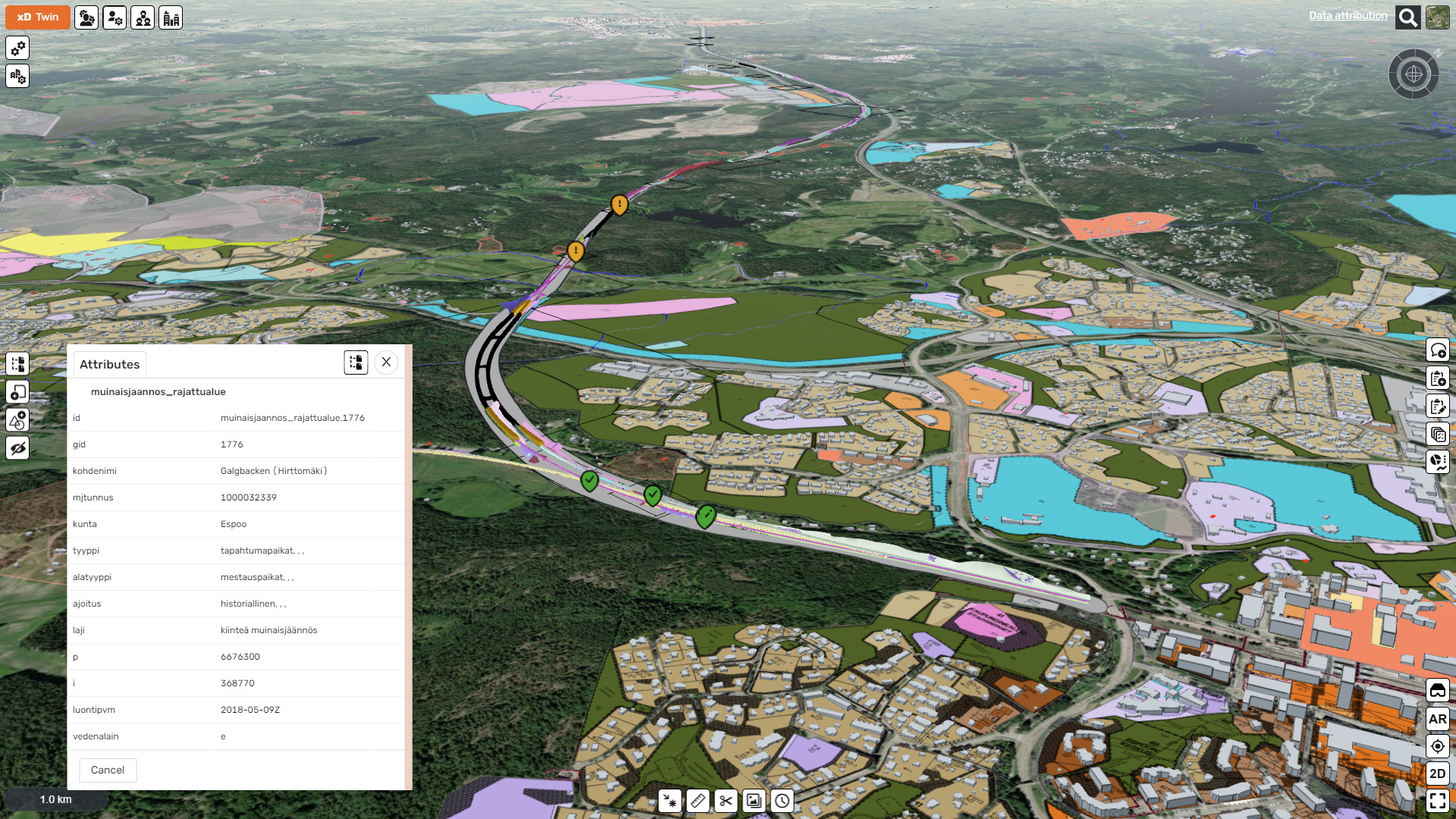This screenshot has height=819, width=1456.
Task: Select the group collaboration icon in the top toolbar
Action: [x=142, y=17]
